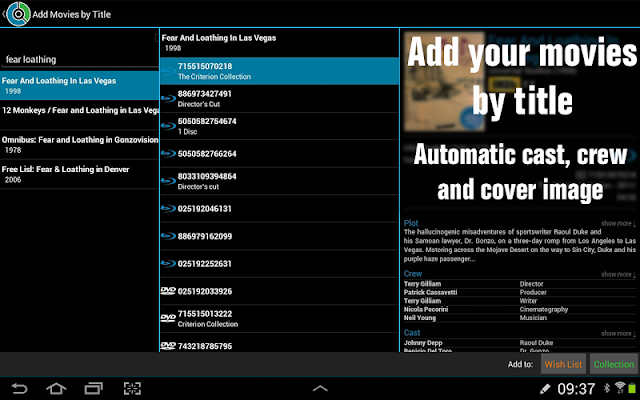The height and width of the screenshot is (400, 640).
Task: Click the Blu-ray icon beside 025192046131
Action: coord(168,209)
